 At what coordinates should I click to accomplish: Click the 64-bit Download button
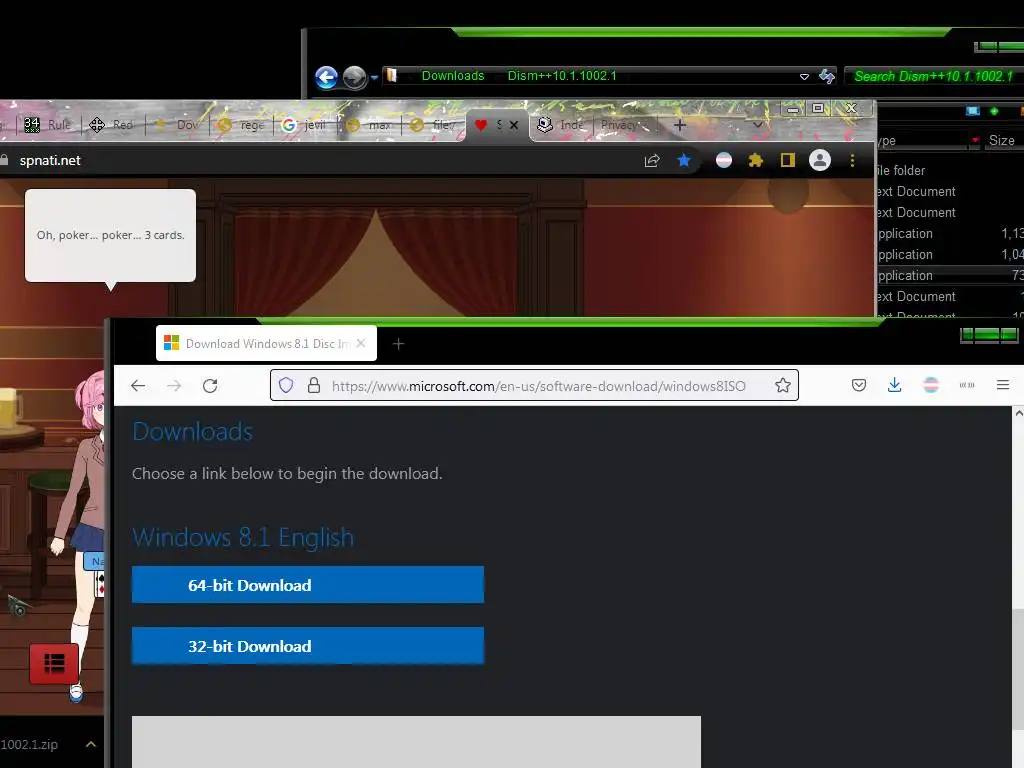(x=308, y=585)
